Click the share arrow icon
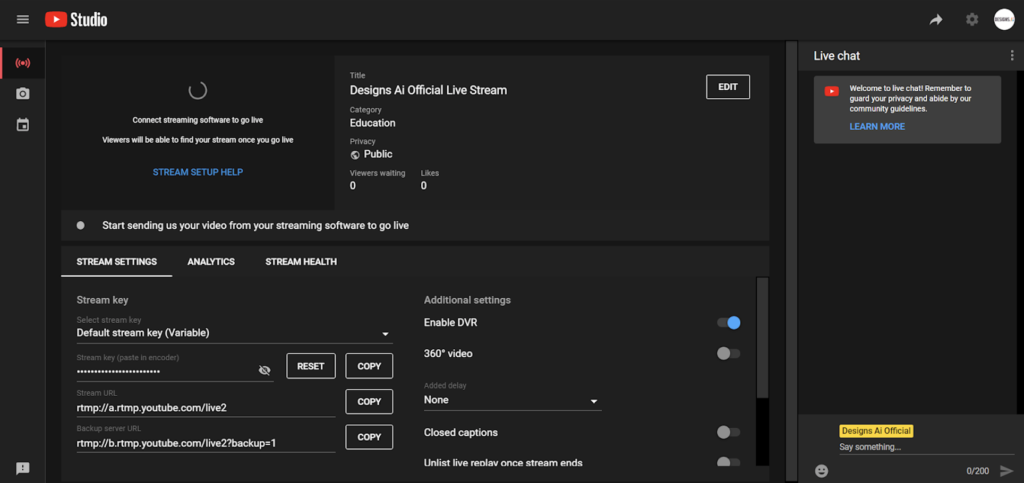Screen dimensions: 1024x483 tap(936, 19)
